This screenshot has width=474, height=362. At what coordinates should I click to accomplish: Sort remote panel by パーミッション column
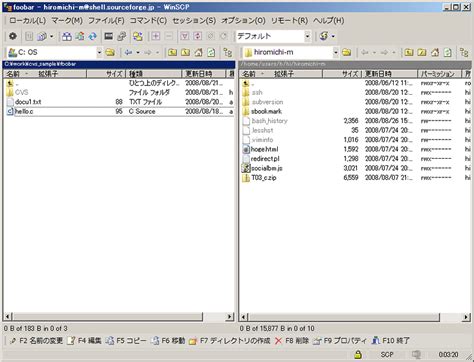click(x=439, y=74)
